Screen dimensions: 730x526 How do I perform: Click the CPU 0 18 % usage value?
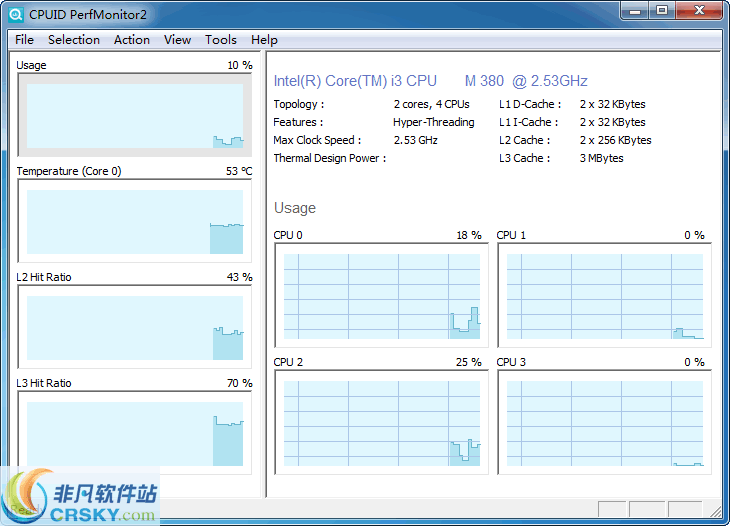469,235
